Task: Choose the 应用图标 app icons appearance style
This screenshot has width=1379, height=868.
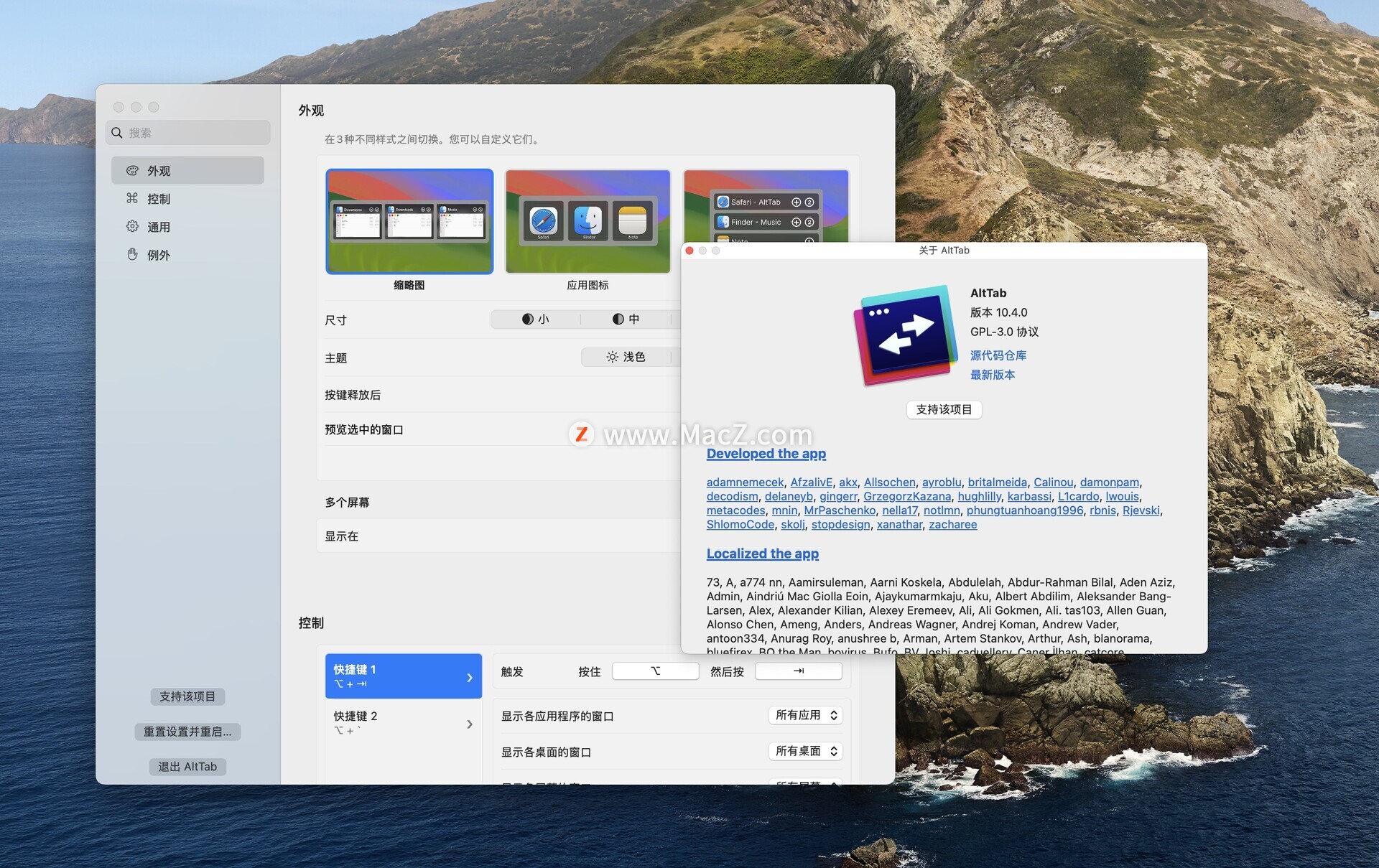Action: coord(588,222)
